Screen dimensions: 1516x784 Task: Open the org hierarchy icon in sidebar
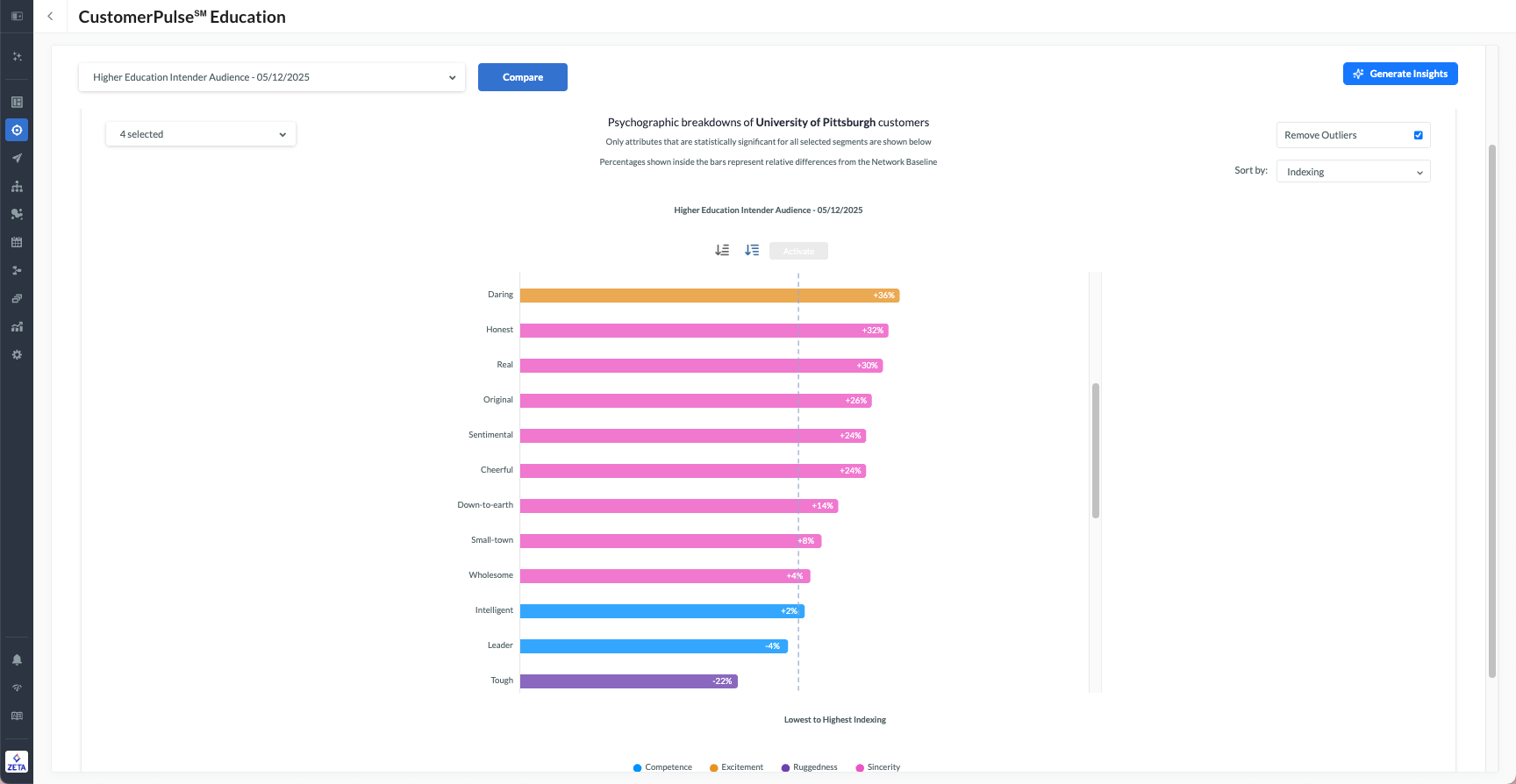click(x=17, y=187)
